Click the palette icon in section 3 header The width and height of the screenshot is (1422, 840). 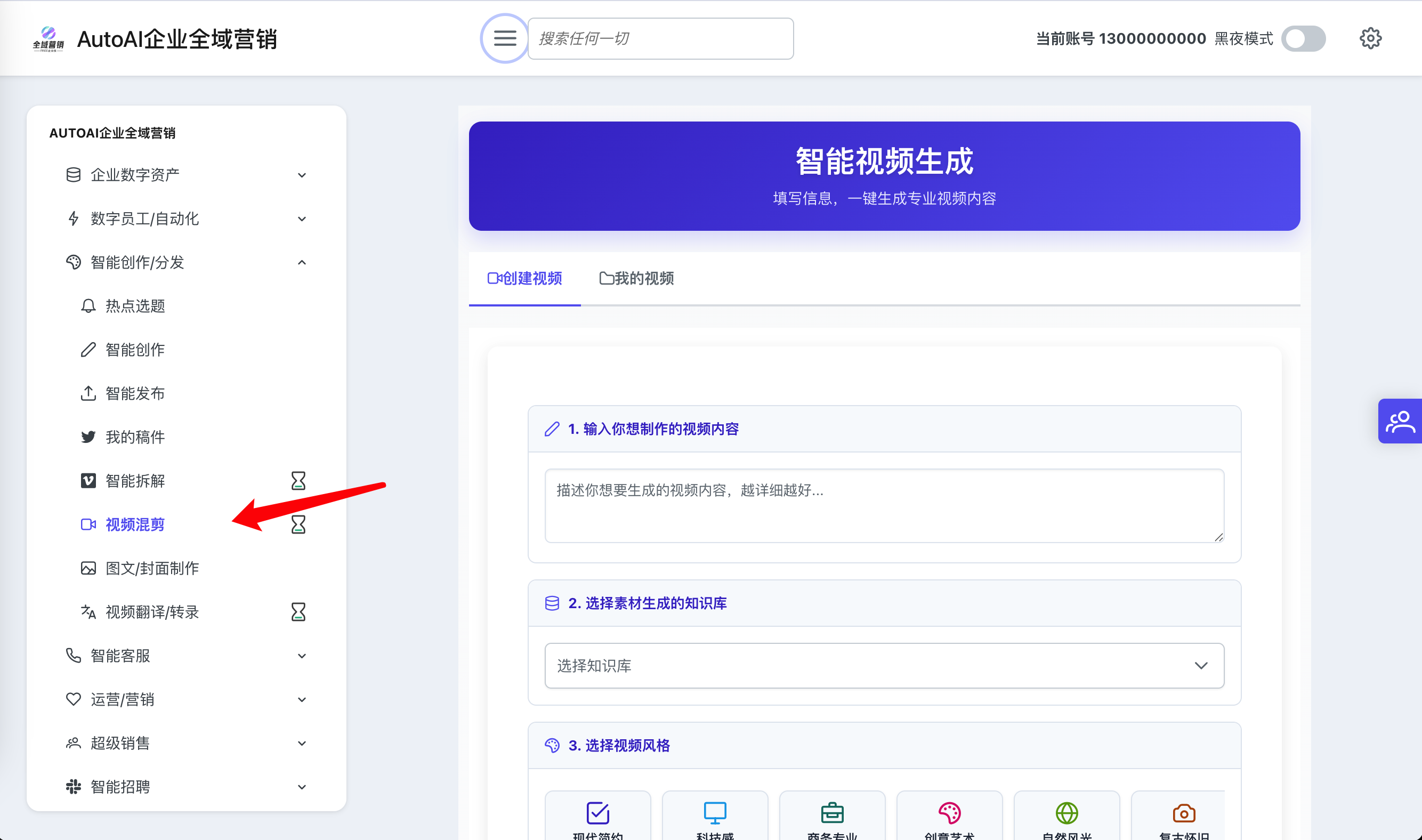(552, 746)
